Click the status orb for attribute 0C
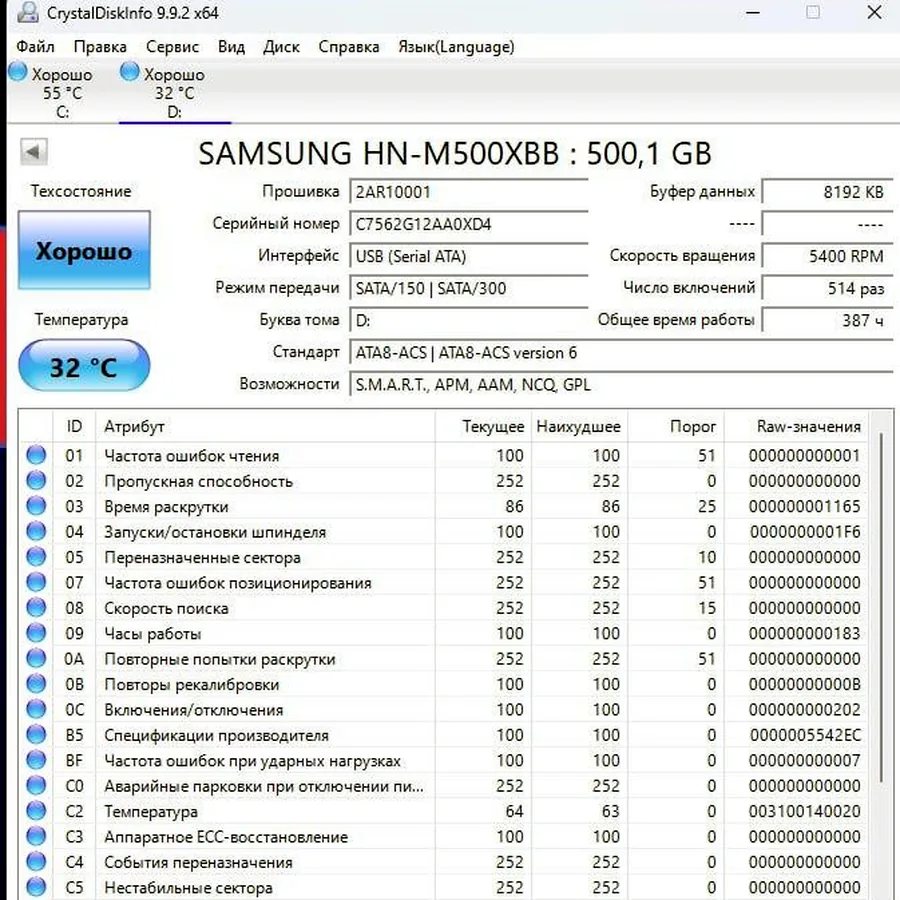Viewport: 900px width, 900px height. pos(36,709)
